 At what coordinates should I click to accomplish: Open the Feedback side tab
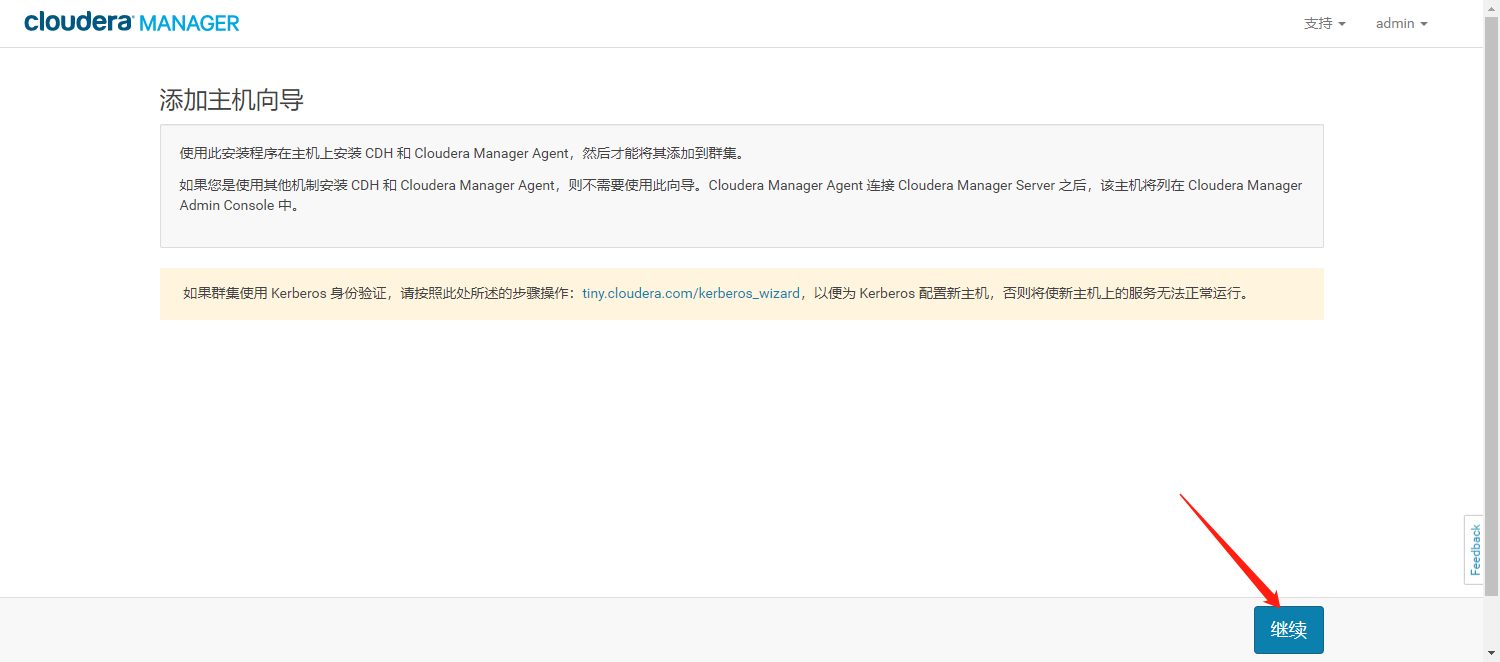pyautogui.click(x=1474, y=549)
